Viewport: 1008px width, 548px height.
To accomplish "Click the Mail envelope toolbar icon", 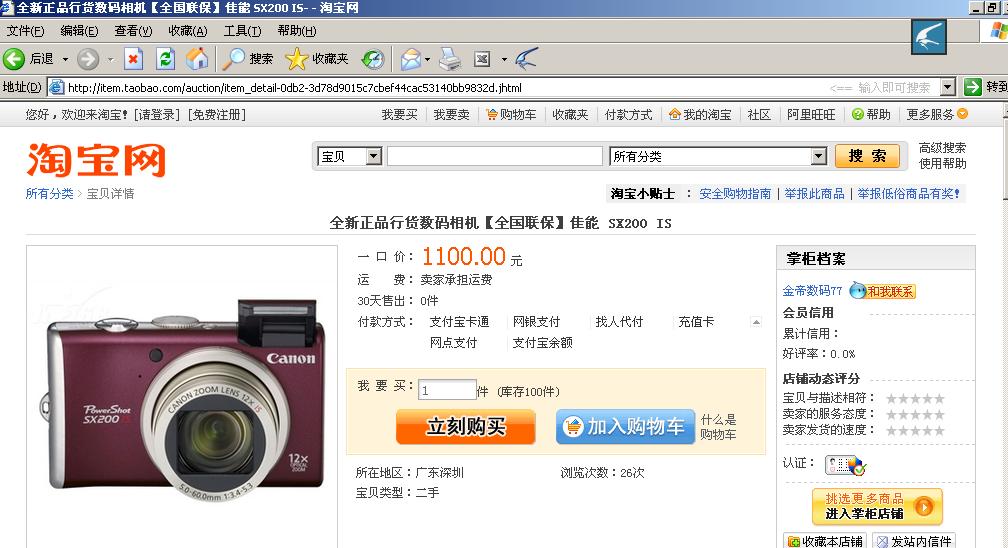I will [411, 59].
